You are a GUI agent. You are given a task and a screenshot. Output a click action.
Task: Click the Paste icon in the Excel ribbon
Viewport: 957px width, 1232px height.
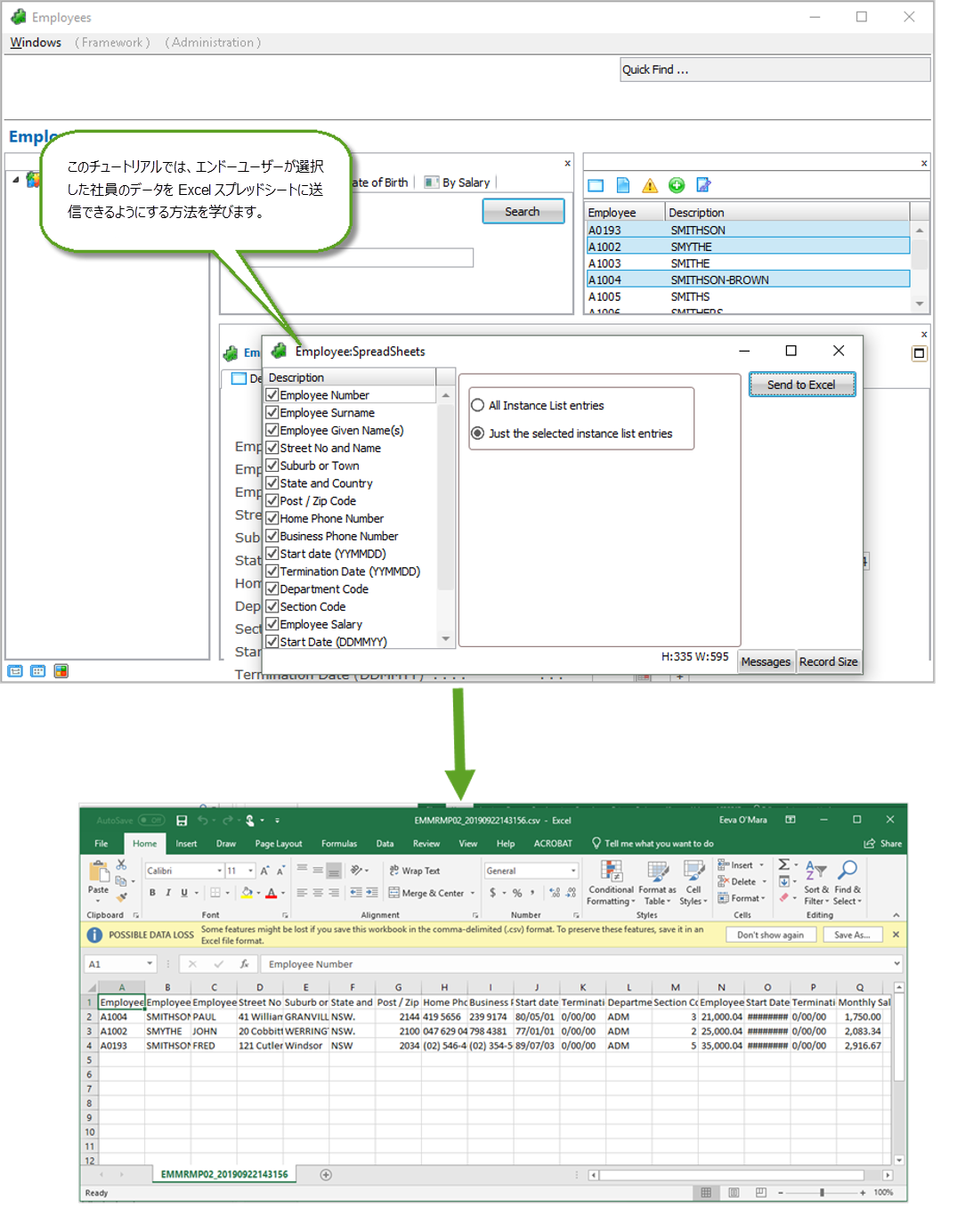[98, 871]
